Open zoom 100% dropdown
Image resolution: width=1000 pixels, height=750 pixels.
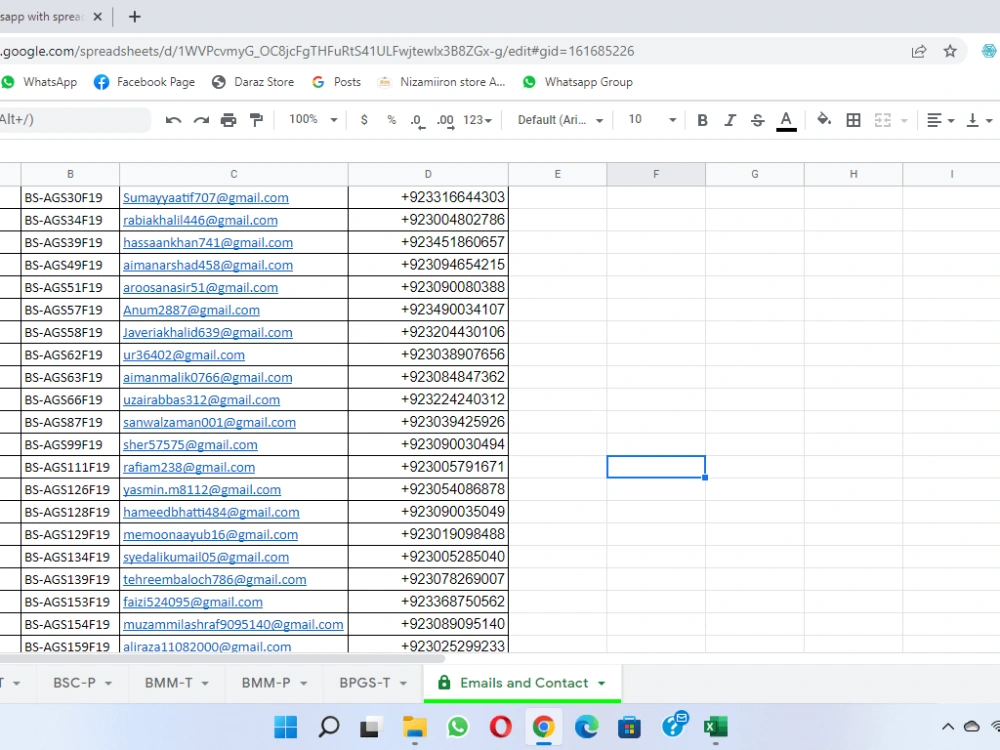312,119
